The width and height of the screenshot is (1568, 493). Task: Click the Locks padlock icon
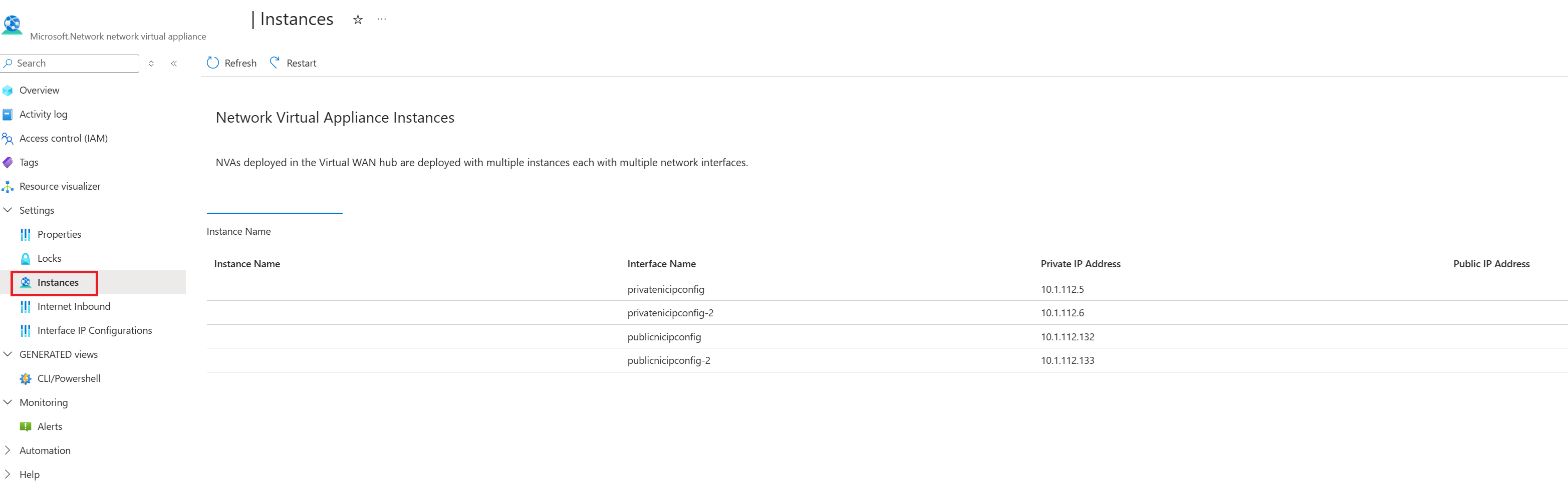click(26, 258)
